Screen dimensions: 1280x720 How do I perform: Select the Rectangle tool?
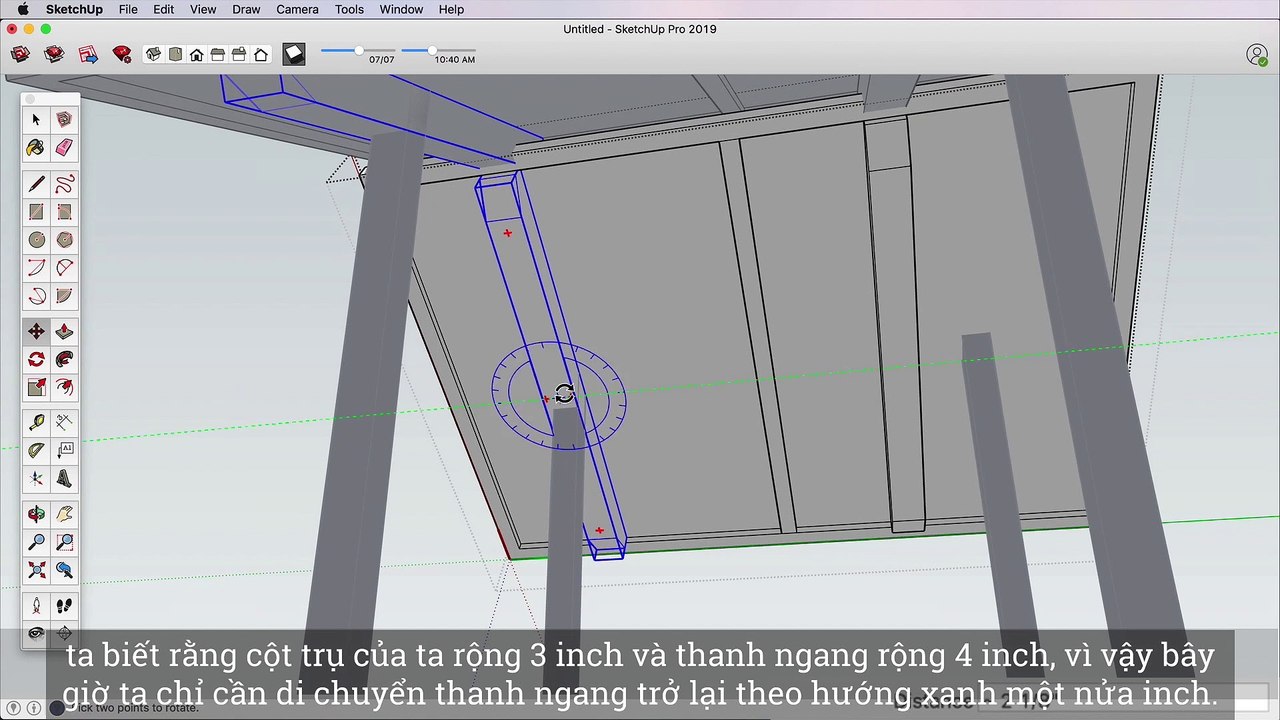[x=36, y=212]
